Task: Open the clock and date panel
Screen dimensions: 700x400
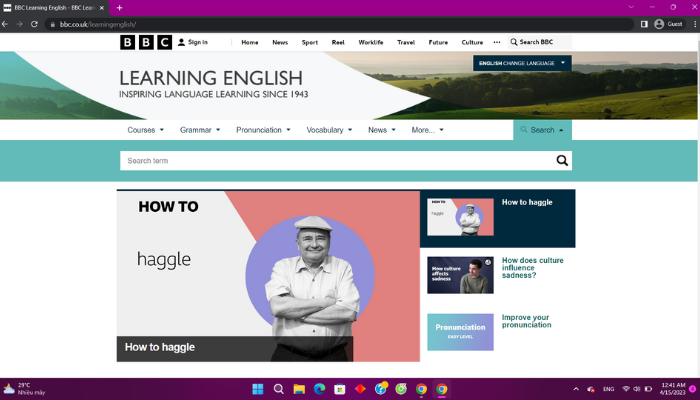Action: click(673, 389)
